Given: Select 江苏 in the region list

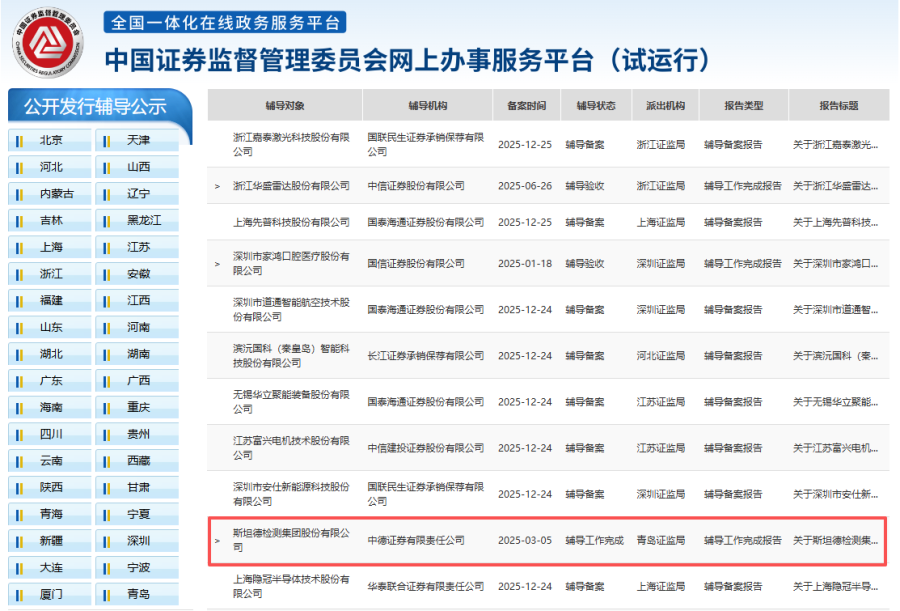Looking at the screenshot, I should click(x=139, y=247).
